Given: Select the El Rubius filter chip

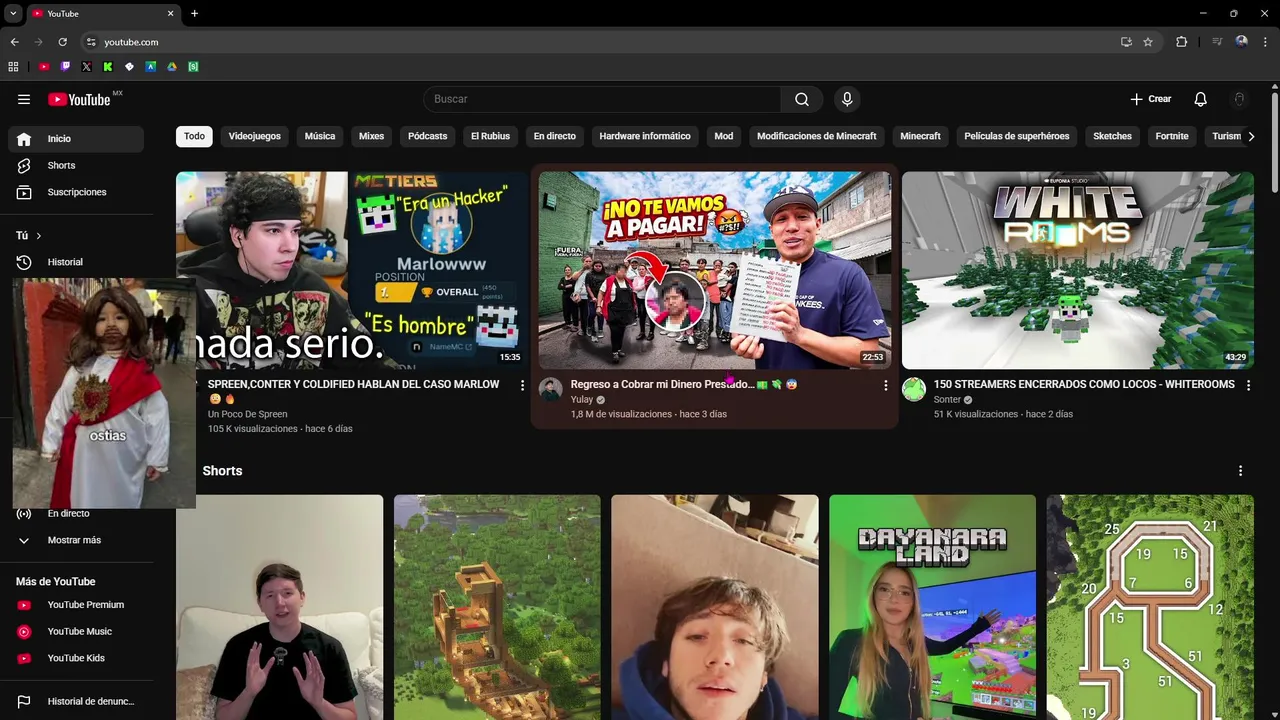Looking at the screenshot, I should point(491,136).
